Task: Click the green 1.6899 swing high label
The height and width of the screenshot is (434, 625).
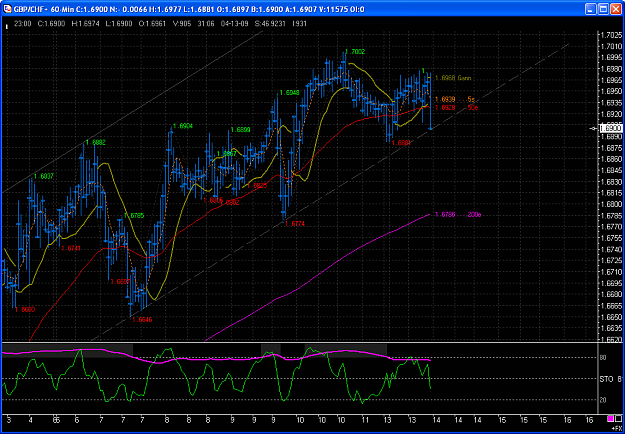Action: [x=240, y=130]
